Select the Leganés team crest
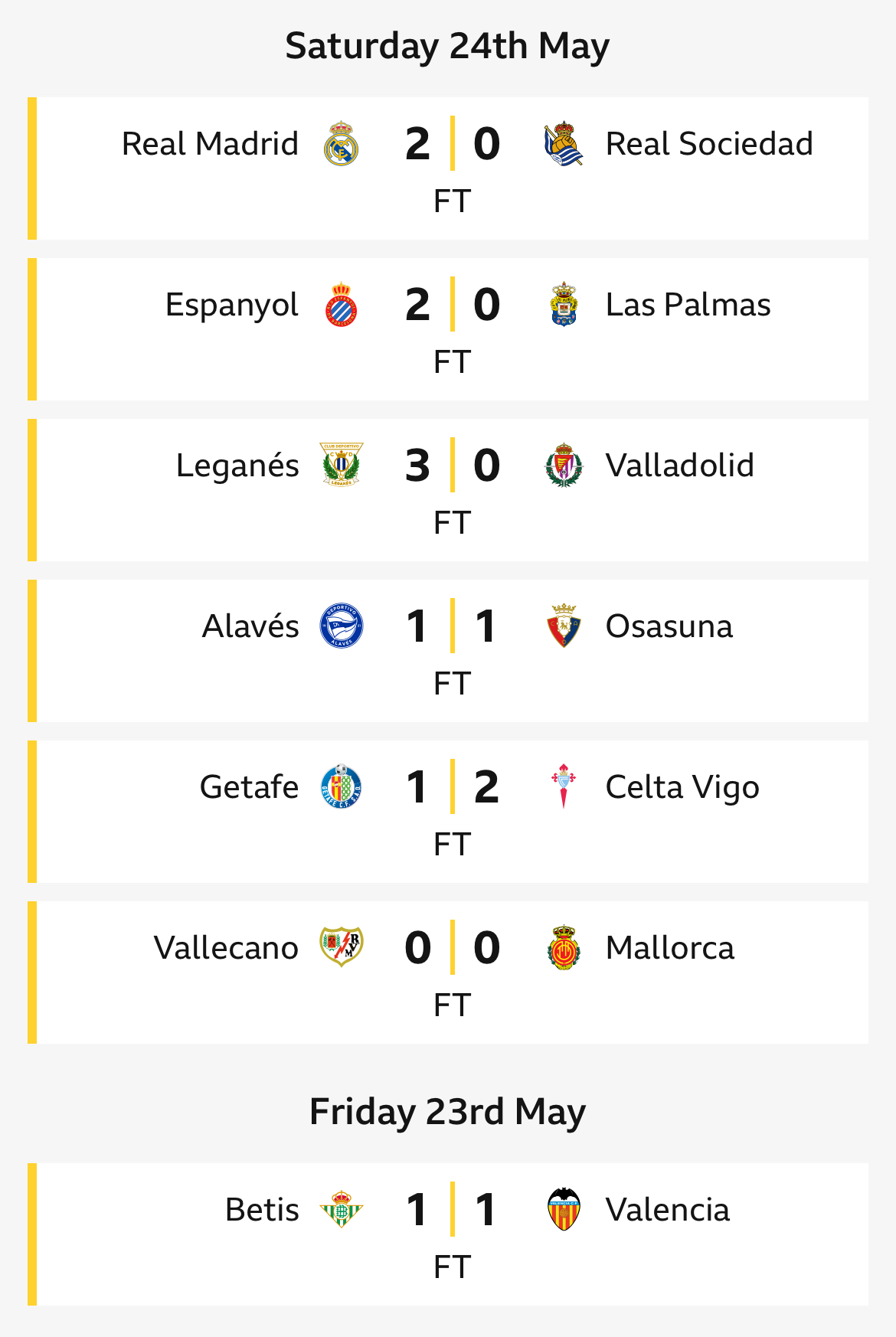Image resolution: width=896 pixels, height=1337 pixels. [x=341, y=466]
